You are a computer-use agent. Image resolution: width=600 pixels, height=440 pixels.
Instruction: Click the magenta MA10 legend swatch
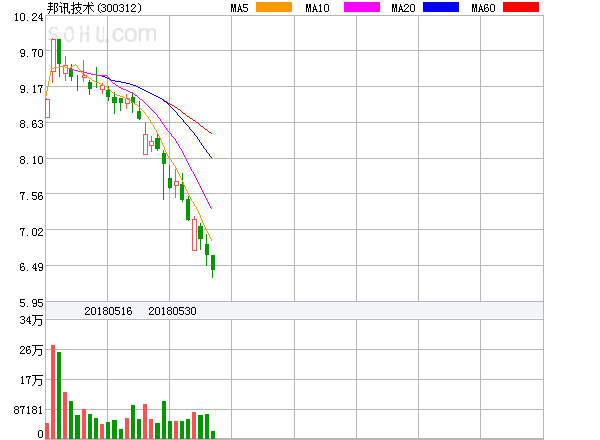[362, 7]
